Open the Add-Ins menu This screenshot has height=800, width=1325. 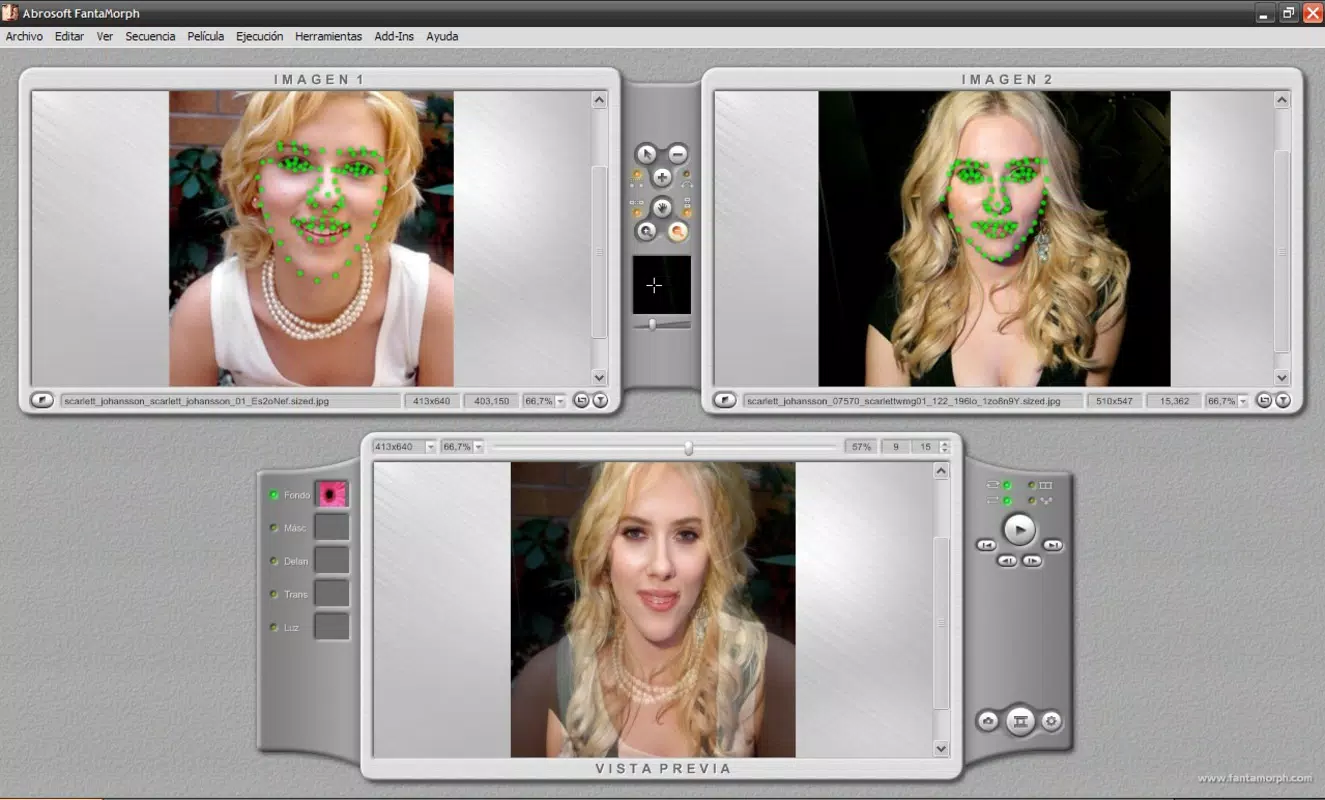(394, 36)
